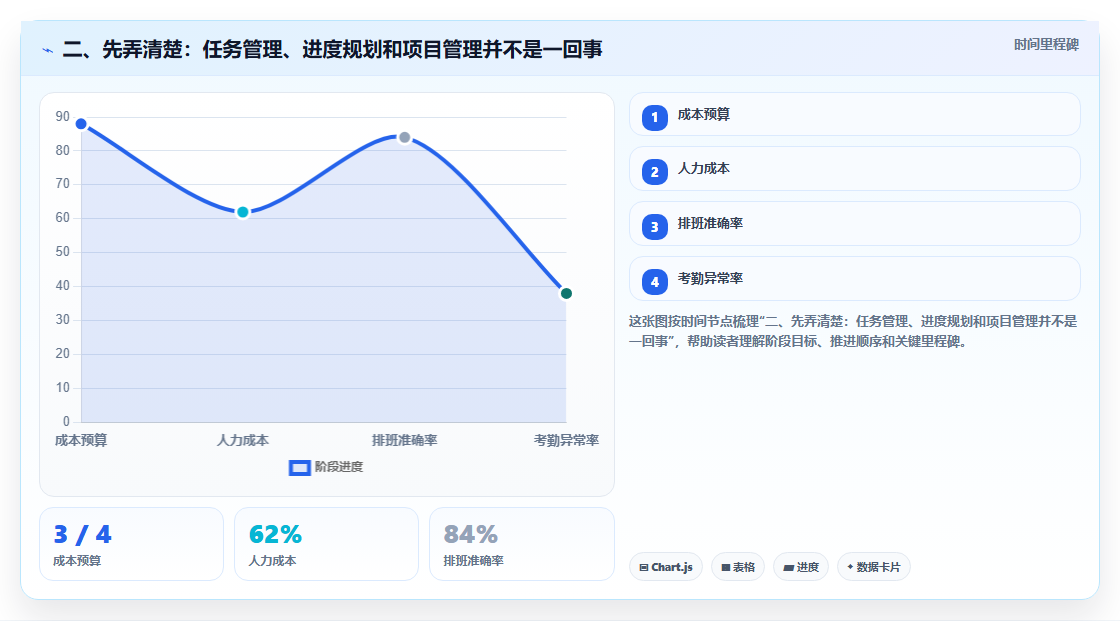This screenshot has height=621, width=1120.
Task: Click x-axis label 人力成本
Action: point(243,440)
